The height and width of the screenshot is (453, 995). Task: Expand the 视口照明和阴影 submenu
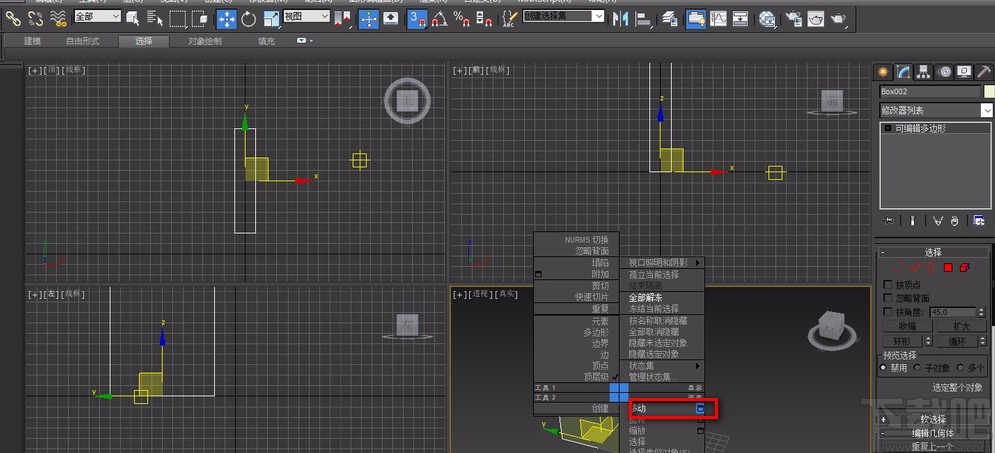(662, 263)
